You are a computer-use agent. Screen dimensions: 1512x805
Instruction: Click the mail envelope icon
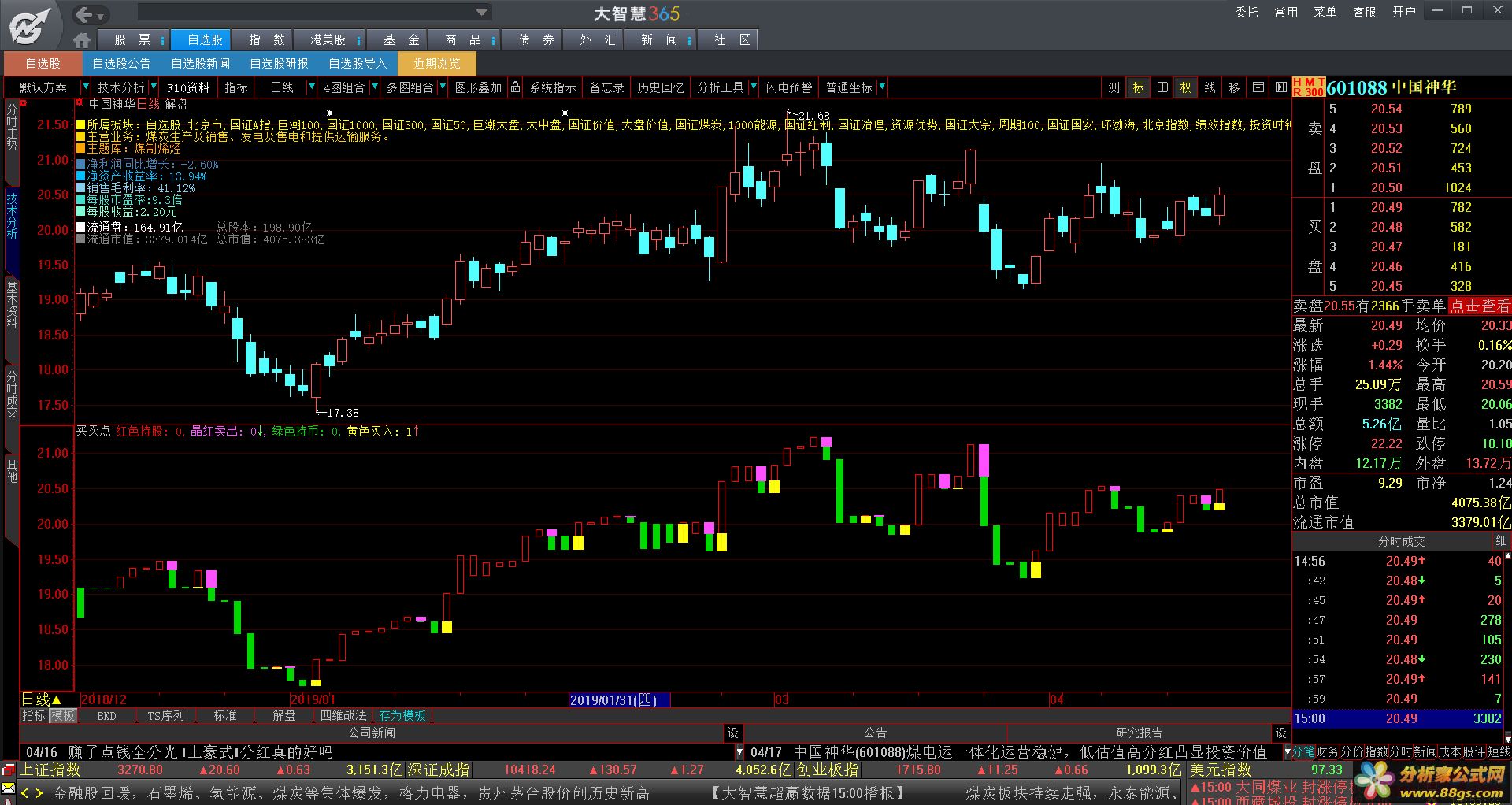coord(9,788)
